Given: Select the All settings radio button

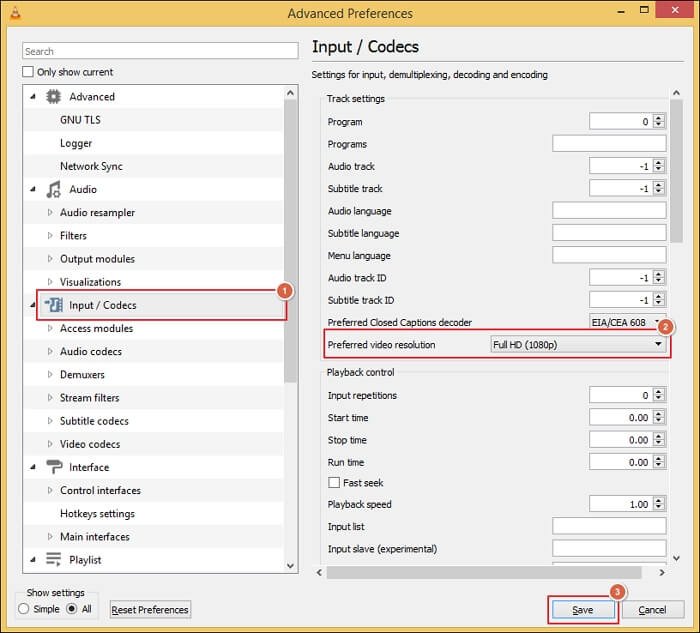Looking at the screenshot, I should [71, 609].
